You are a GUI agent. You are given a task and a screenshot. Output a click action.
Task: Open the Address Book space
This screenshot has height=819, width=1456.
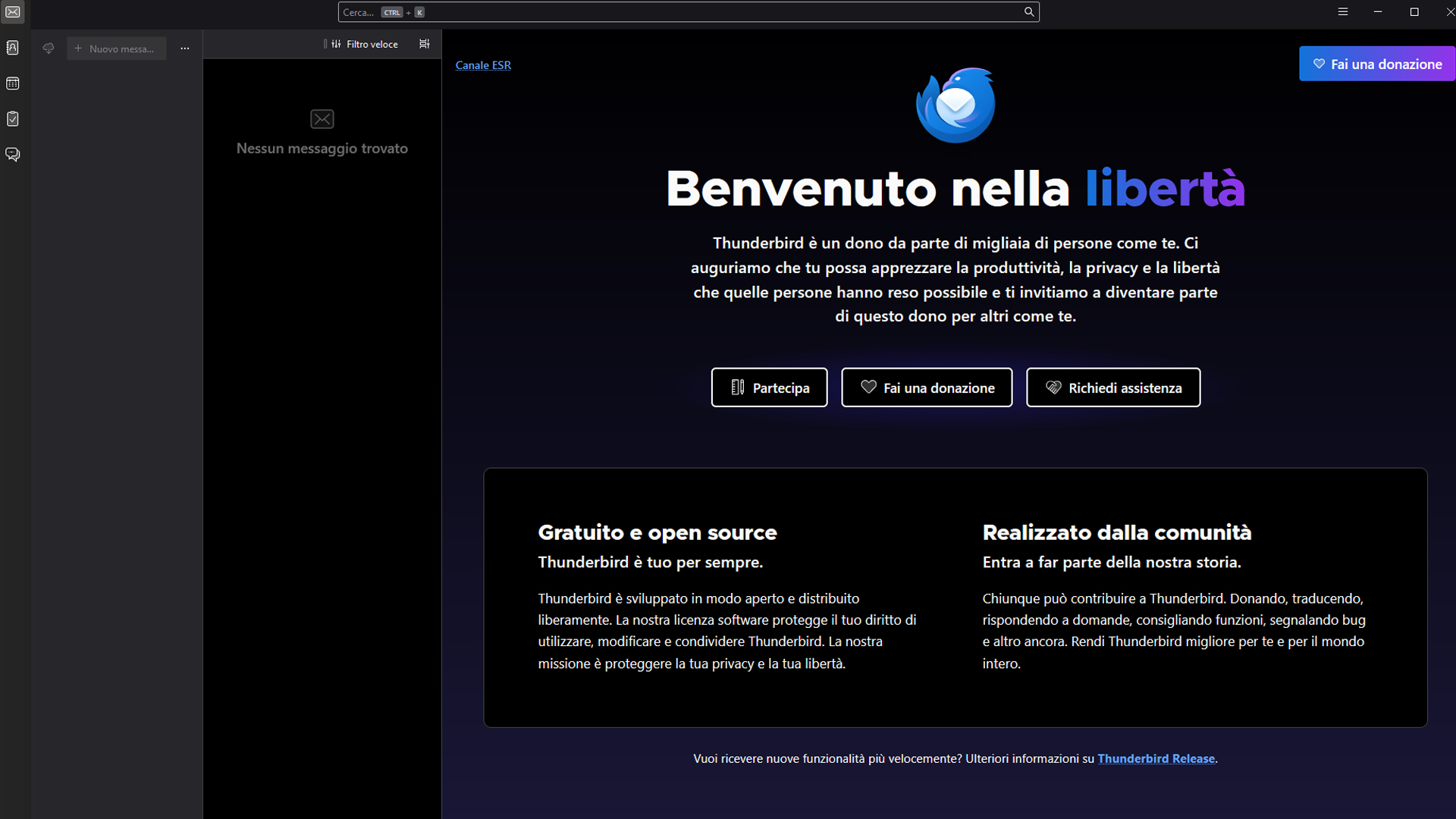pyautogui.click(x=13, y=48)
